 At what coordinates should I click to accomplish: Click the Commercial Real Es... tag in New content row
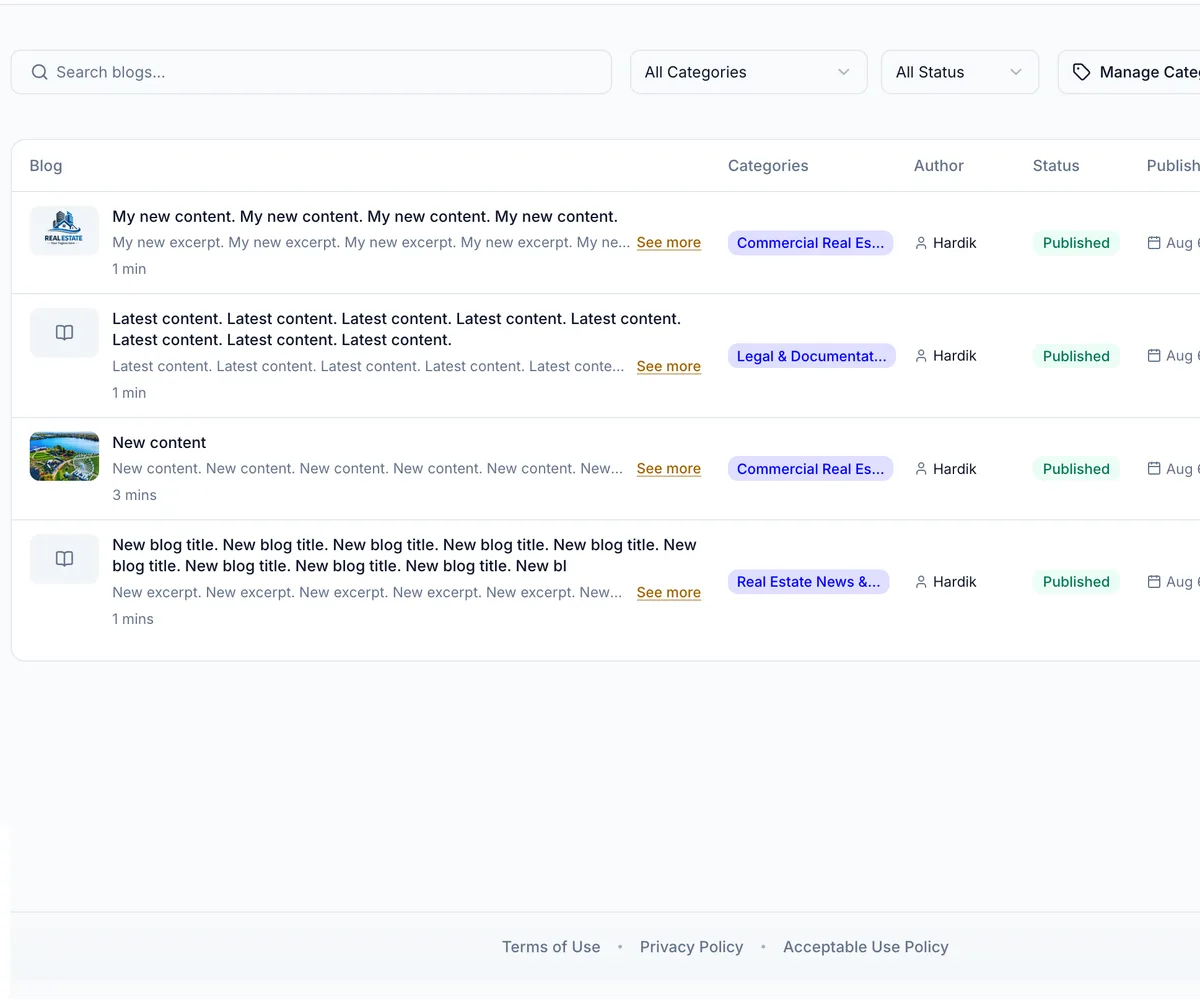click(x=810, y=469)
